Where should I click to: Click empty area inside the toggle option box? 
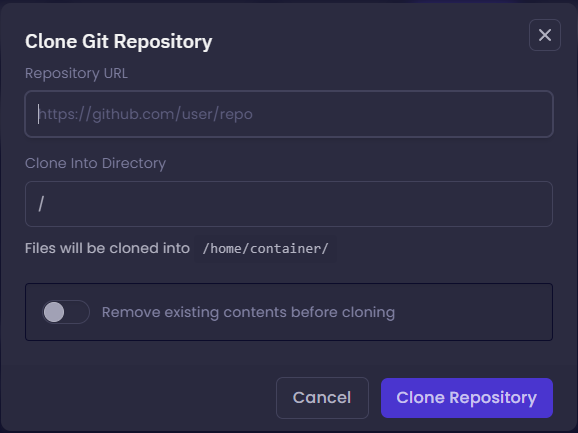click(472, 312)
